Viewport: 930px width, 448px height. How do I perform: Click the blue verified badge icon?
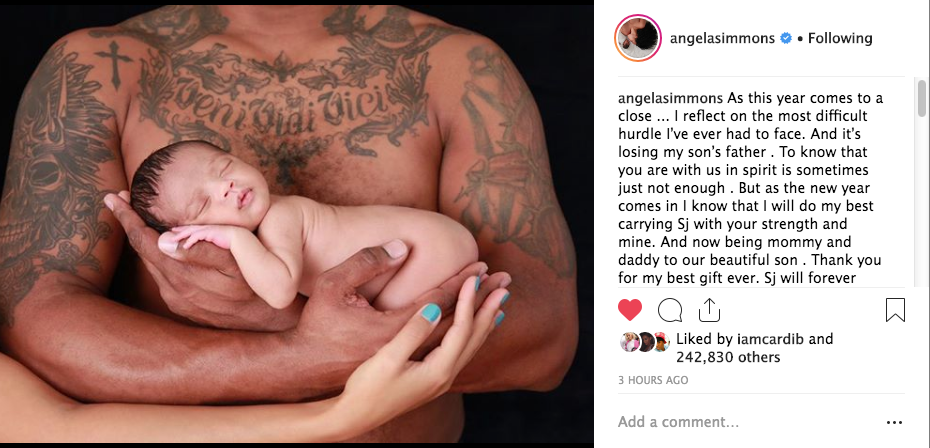(x=786, y=39)
